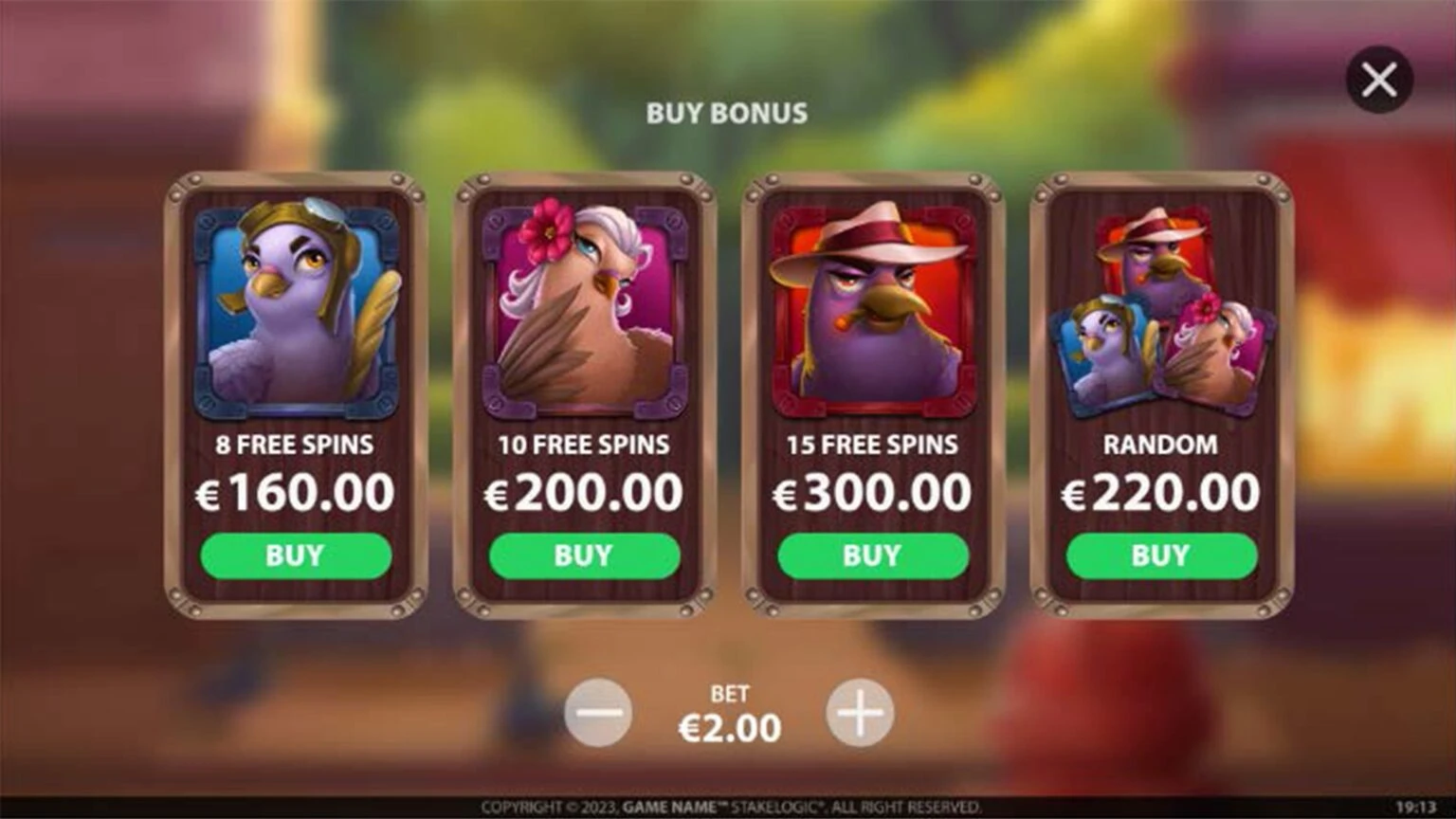This screenshot has width=1456, height=819.
Task: Click the €300.00 price label
Action: click(873, 493)
